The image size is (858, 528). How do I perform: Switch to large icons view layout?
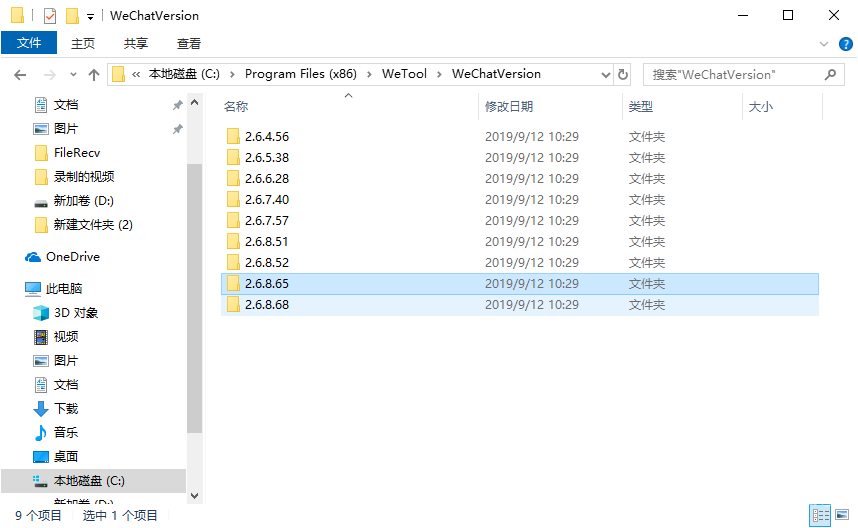(842, 515)
